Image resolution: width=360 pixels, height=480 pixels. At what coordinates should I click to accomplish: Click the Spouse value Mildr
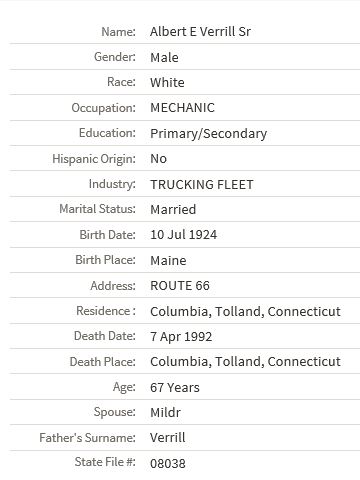click(166, 413)
